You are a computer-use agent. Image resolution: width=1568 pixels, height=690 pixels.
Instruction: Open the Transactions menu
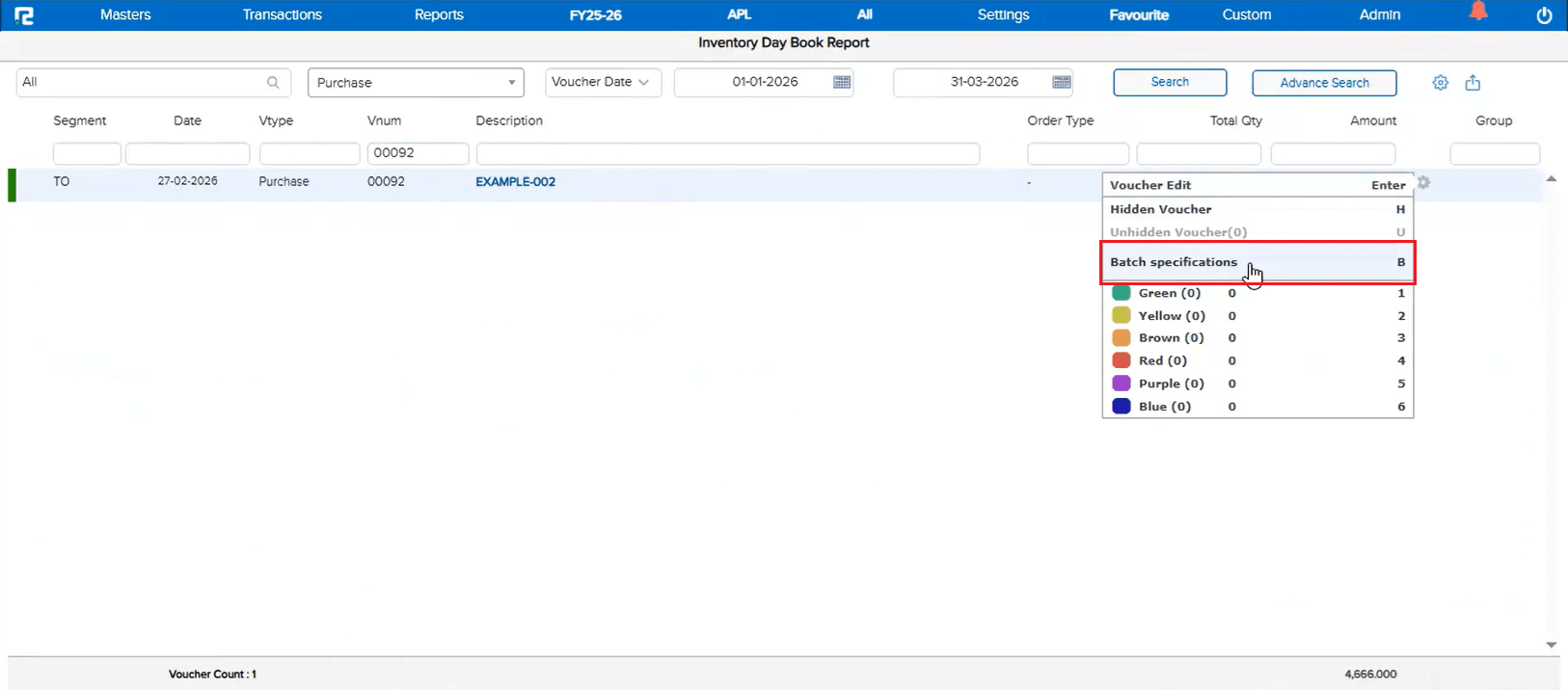pyautogui.click(x=283, y=15)
